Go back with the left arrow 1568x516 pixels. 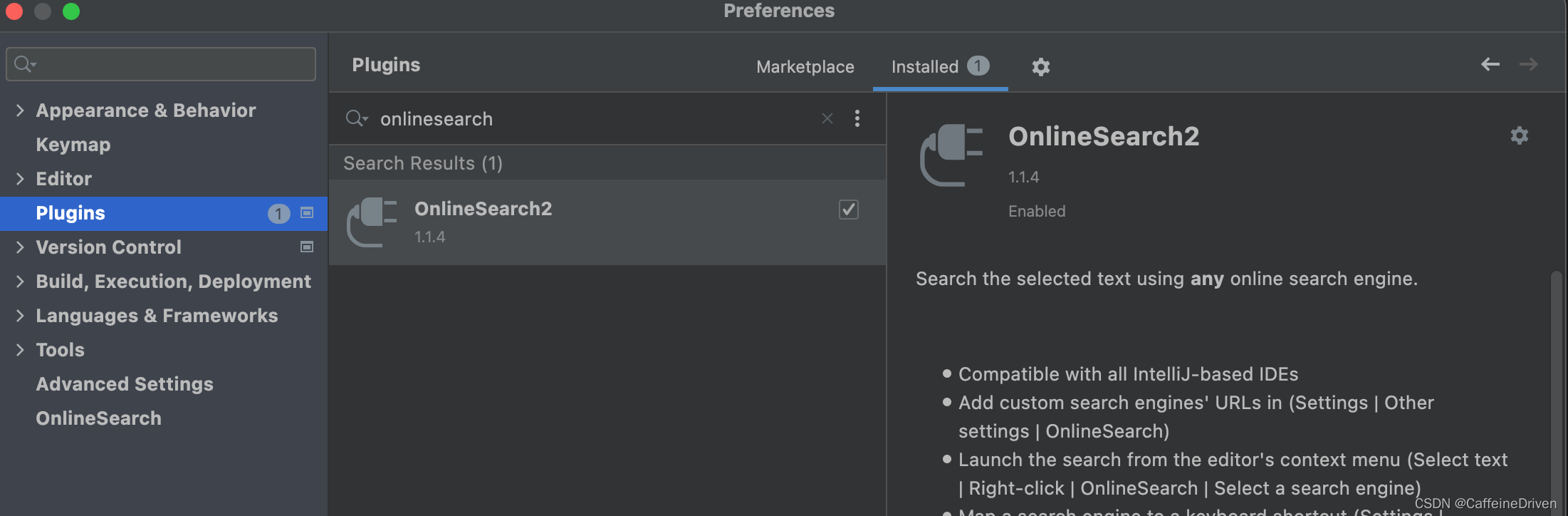(1490, 65)
